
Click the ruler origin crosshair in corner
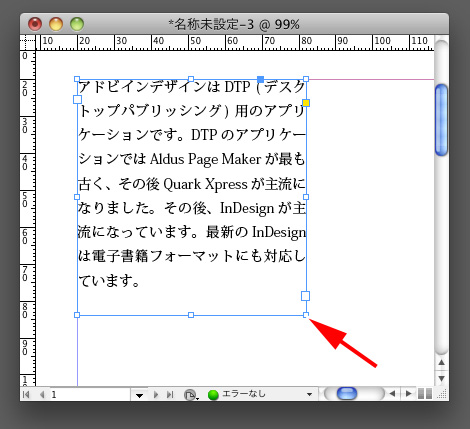click(x=28, y=43)
